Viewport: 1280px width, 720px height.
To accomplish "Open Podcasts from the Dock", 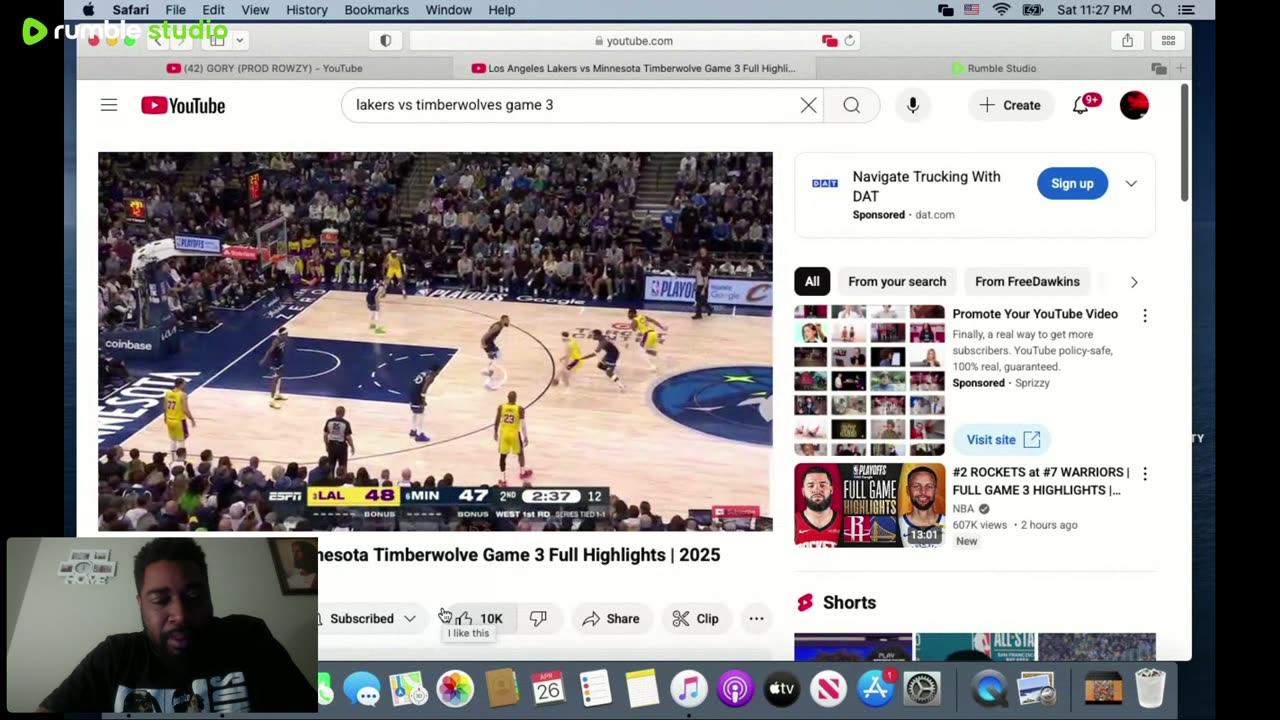I will point(735,690).
